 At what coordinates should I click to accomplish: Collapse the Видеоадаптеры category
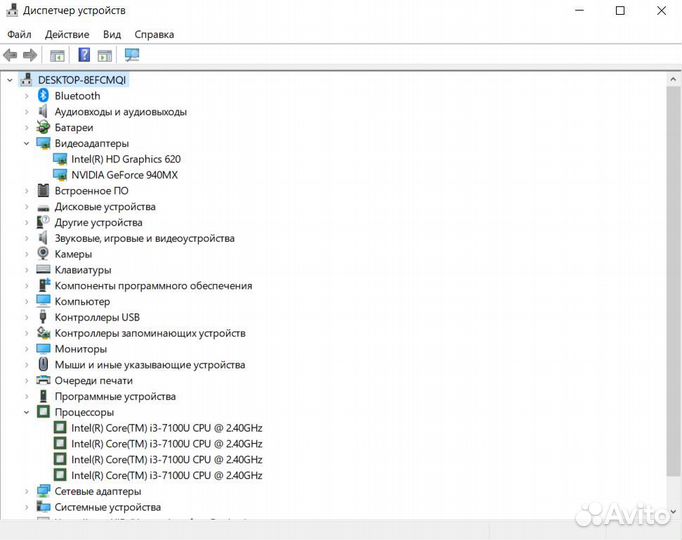click(27, 143)
